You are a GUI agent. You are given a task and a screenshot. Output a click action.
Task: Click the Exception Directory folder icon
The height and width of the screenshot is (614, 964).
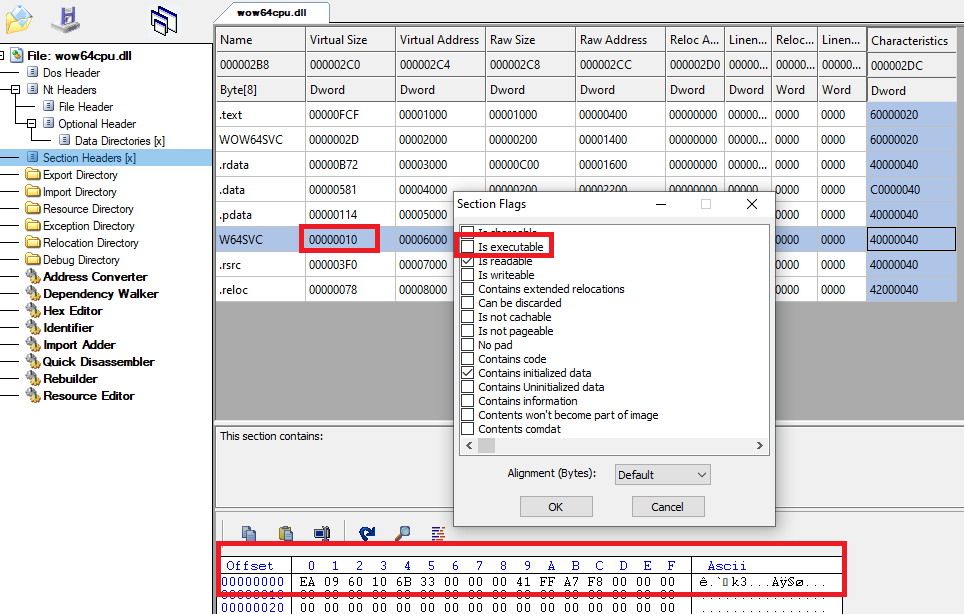coord(33,226)
